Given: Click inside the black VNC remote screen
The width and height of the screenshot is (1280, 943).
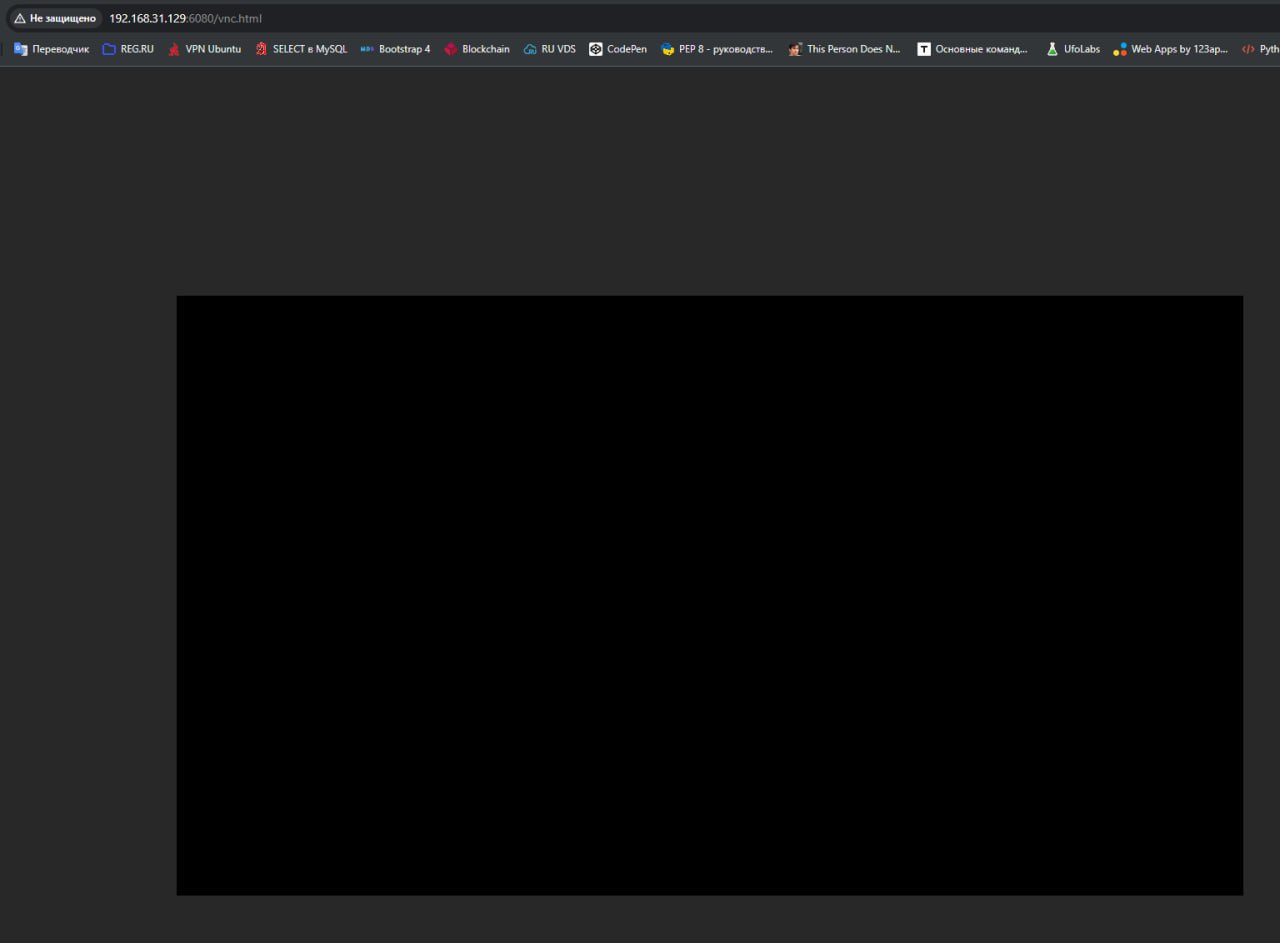Looking at the screenshot, I should tap(709, 595).
